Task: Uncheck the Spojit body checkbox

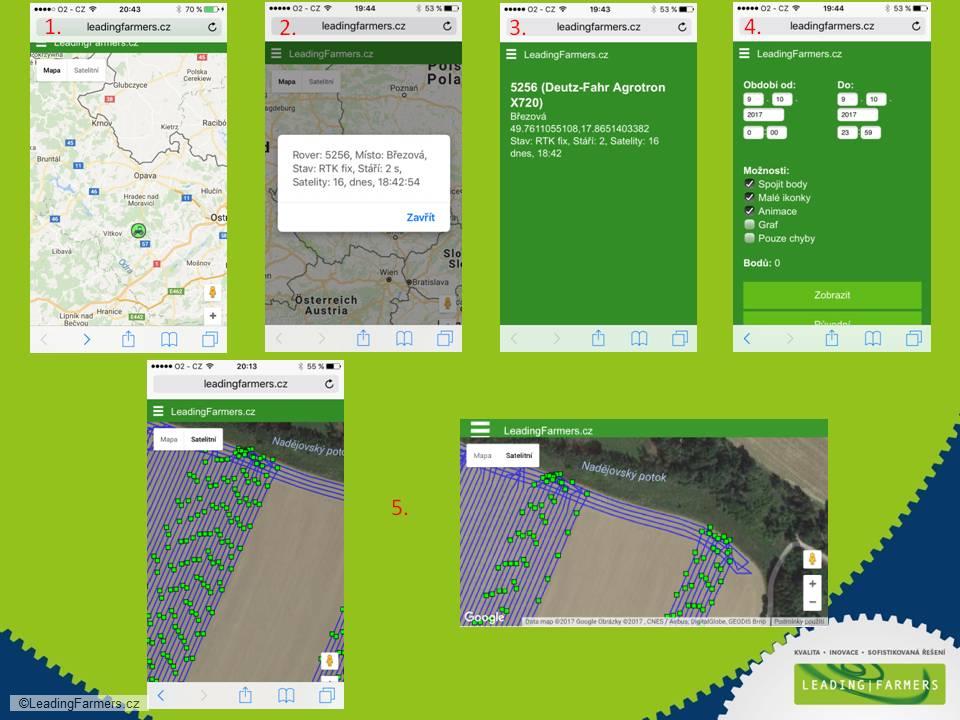Action: click(x=749, y=184)
